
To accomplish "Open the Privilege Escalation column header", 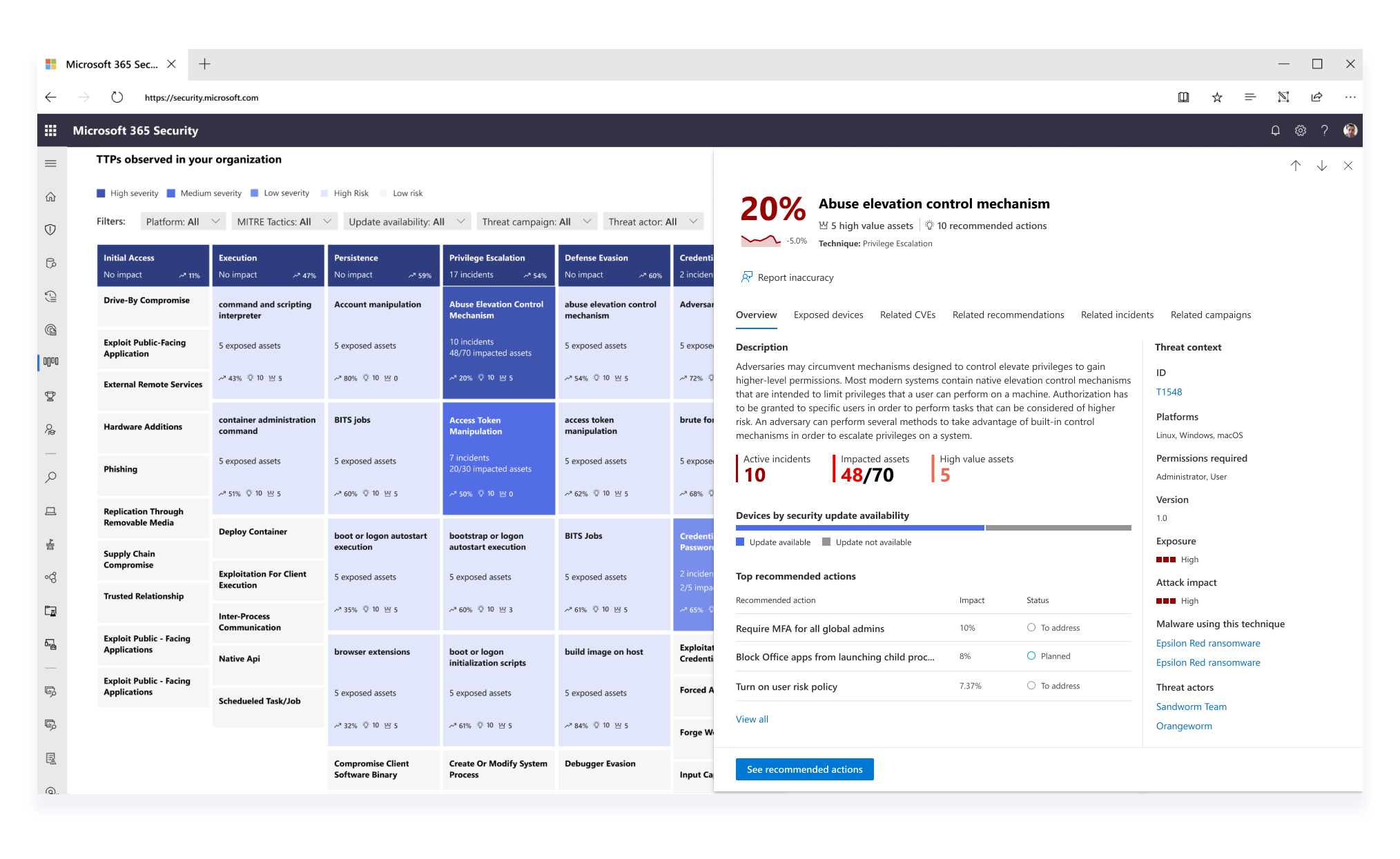I will tap(498, 265).
